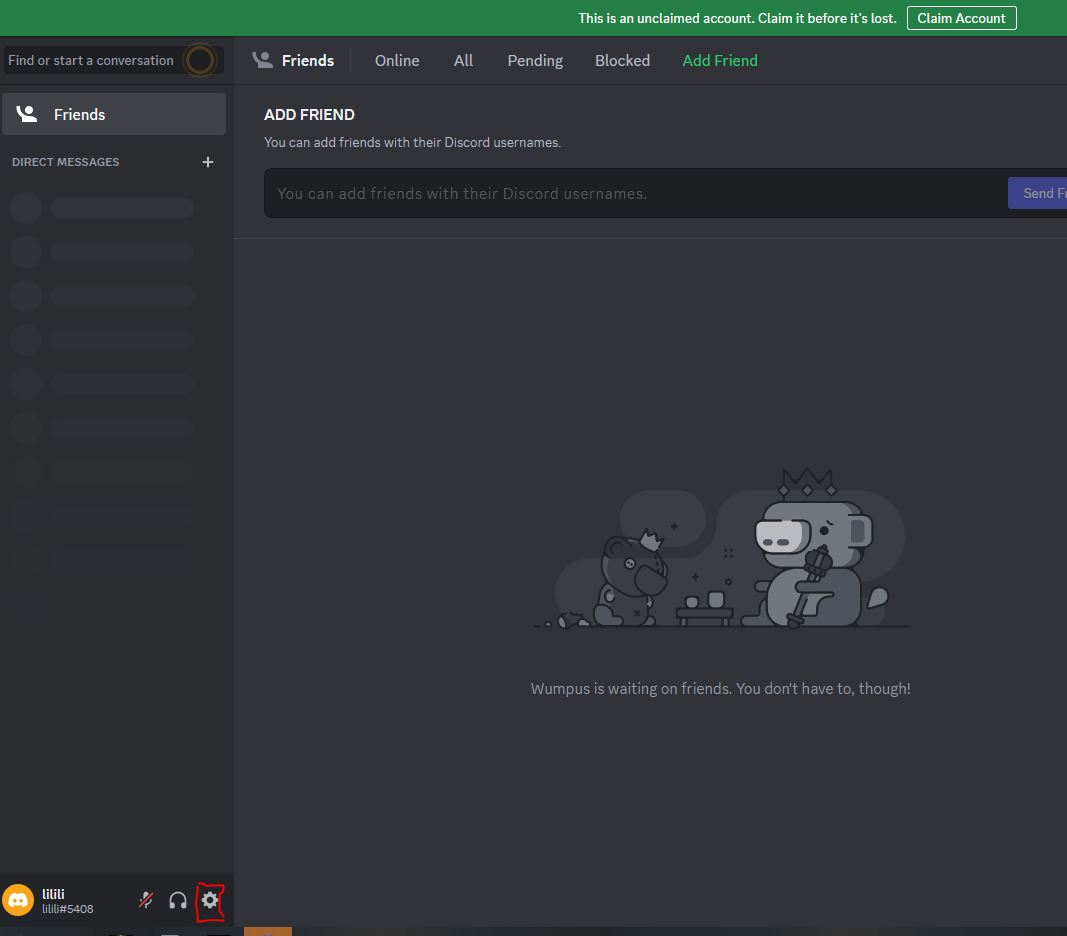Select Friends in the left sidebar

click(x=114, y=114)
